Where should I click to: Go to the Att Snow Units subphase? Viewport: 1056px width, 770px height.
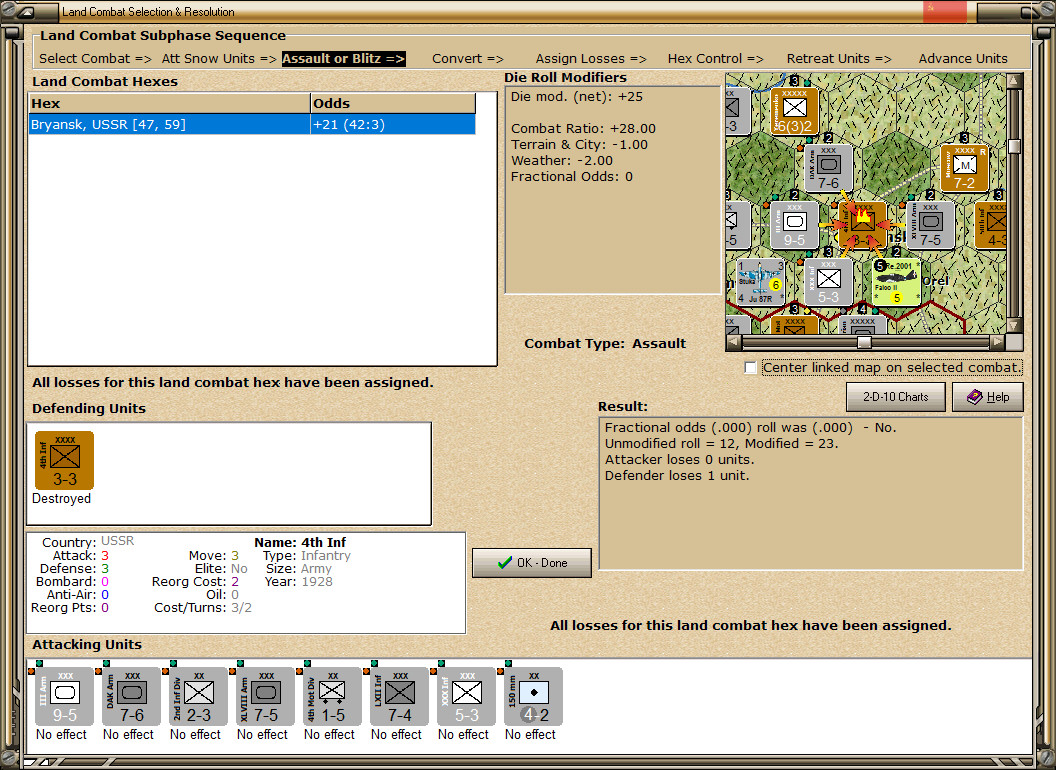[x=219, y=59]
